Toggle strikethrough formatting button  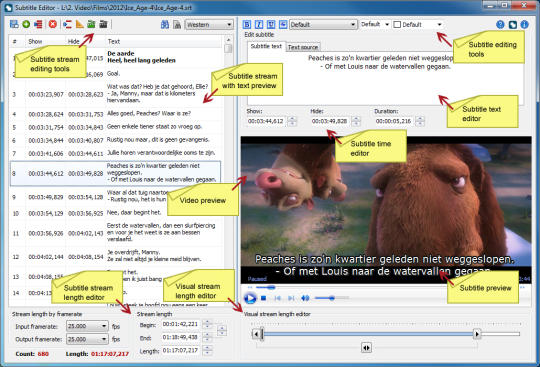(x=283, y=24)
